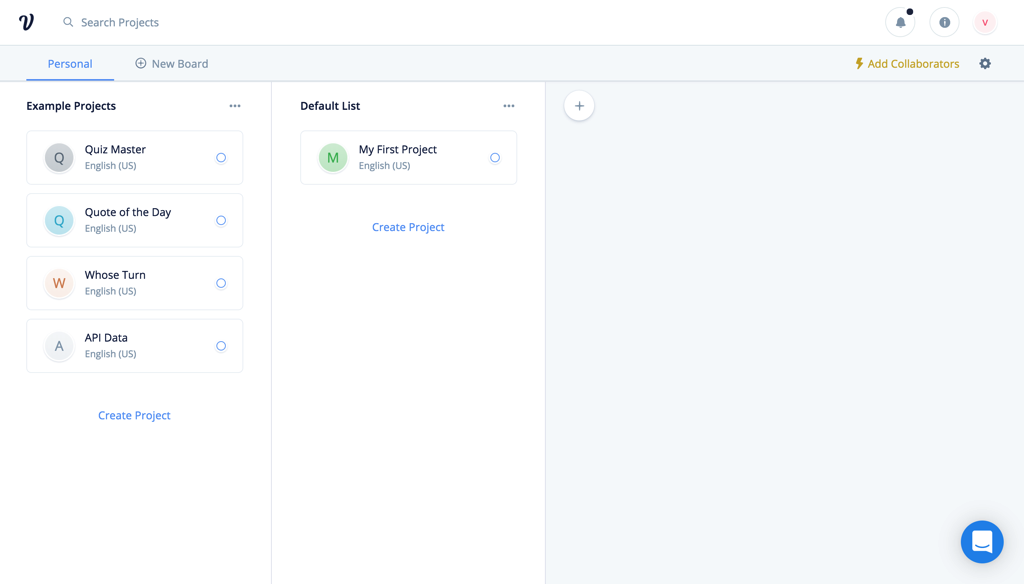1024x584 pixels.
Task: Click Create Project under Default List
Action: click(x=408, y=227)
